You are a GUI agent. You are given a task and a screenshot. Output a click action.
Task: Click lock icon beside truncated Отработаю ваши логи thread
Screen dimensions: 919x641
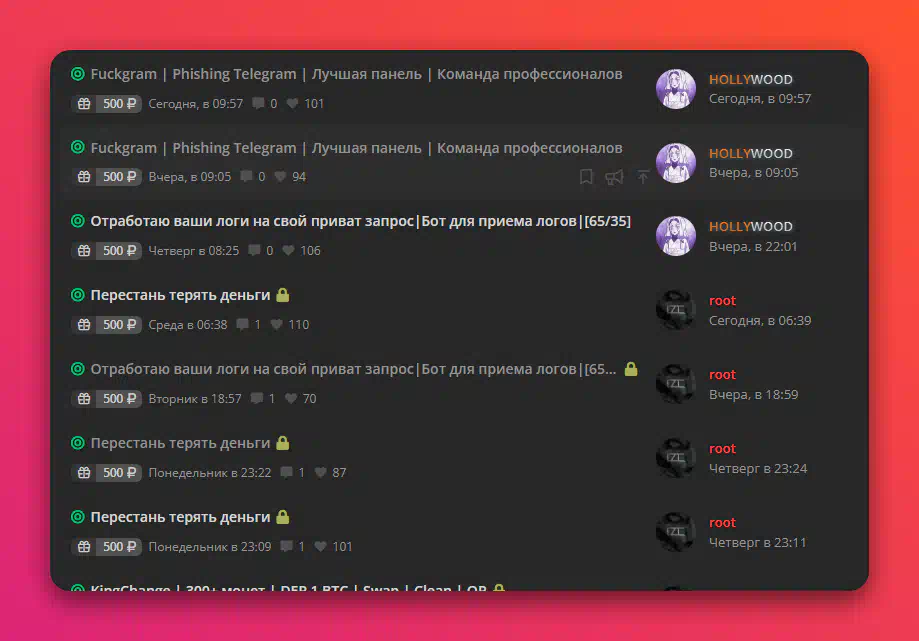point(631,369)
